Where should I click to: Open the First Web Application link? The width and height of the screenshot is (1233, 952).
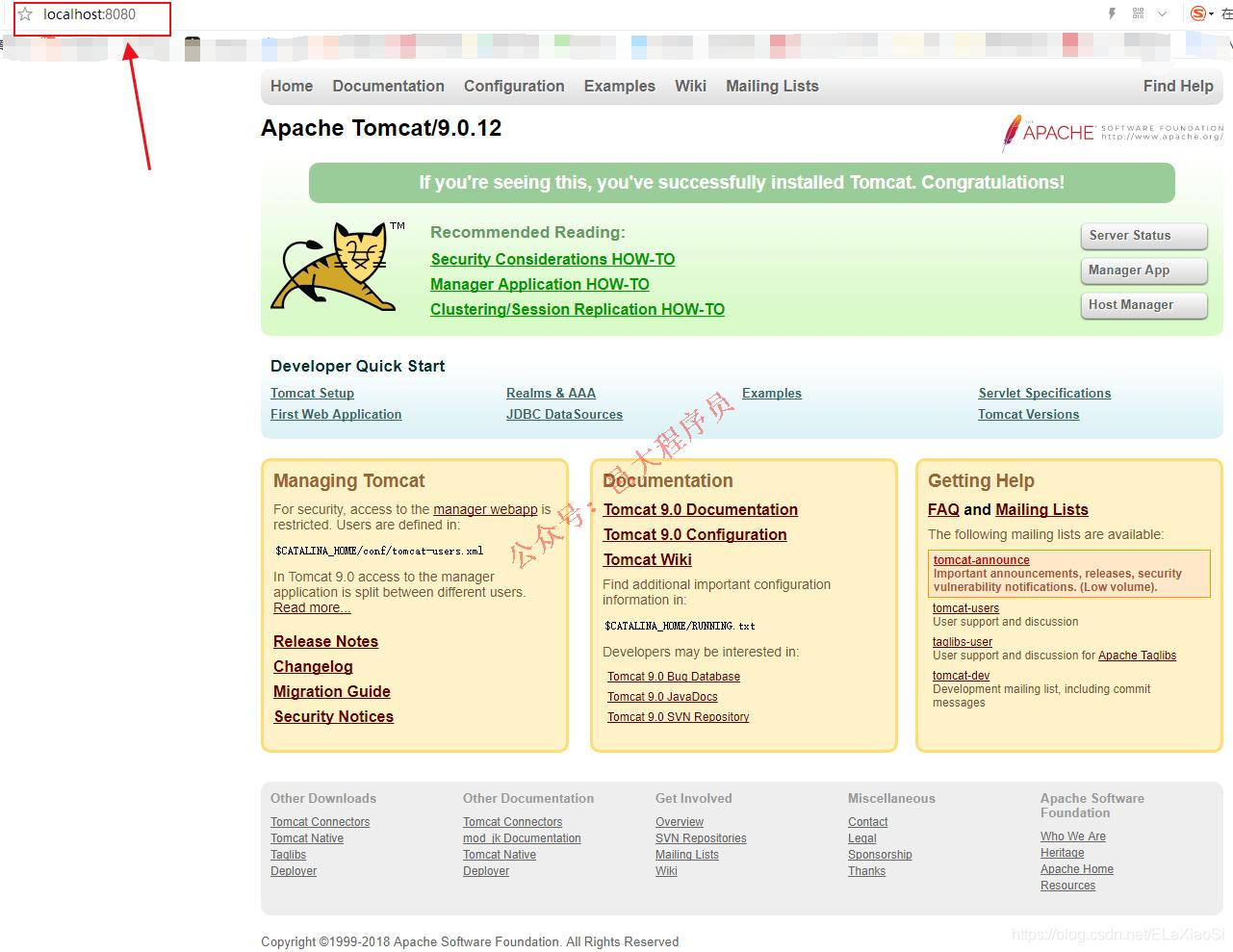tap(336, 414)
